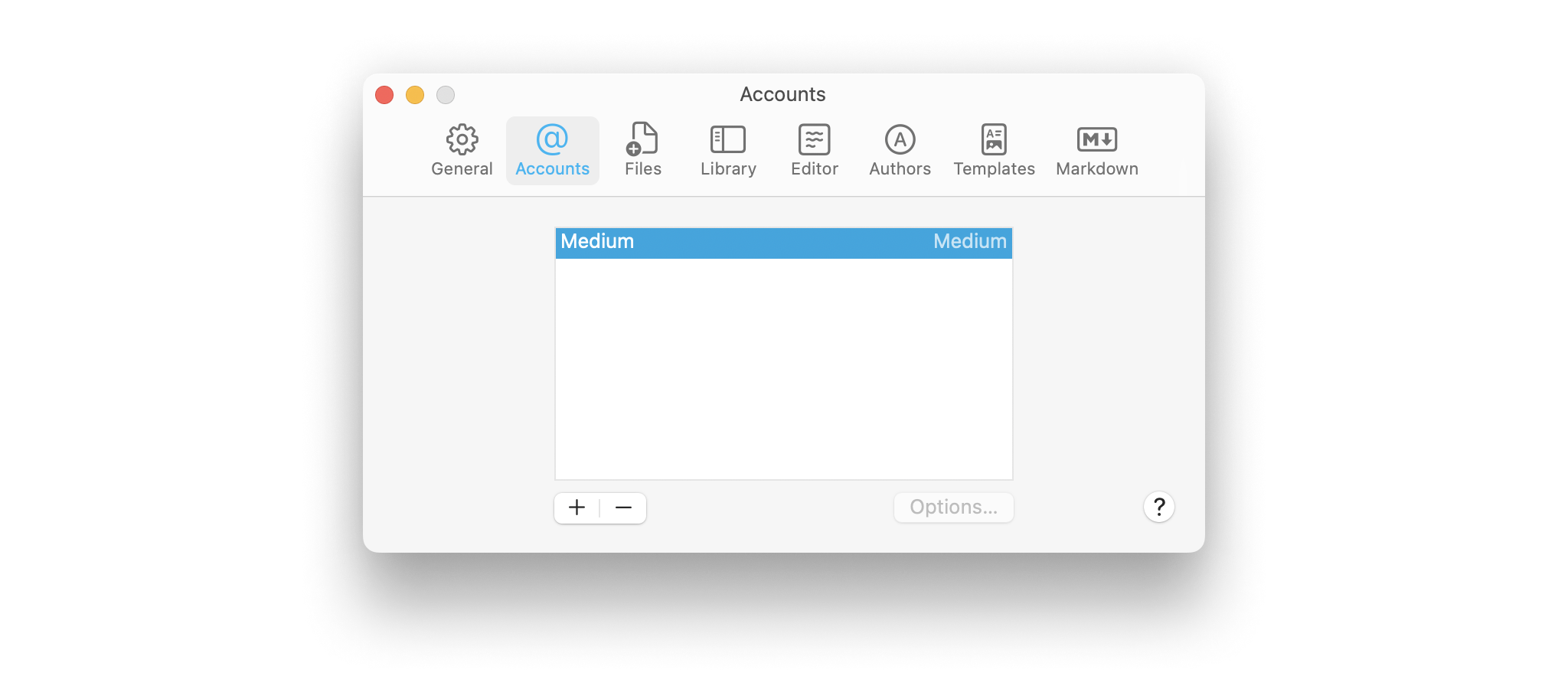Open help with the question mark button
Image resolution: width=1568 pixels, height=679 pixels.
point(1158,507)
